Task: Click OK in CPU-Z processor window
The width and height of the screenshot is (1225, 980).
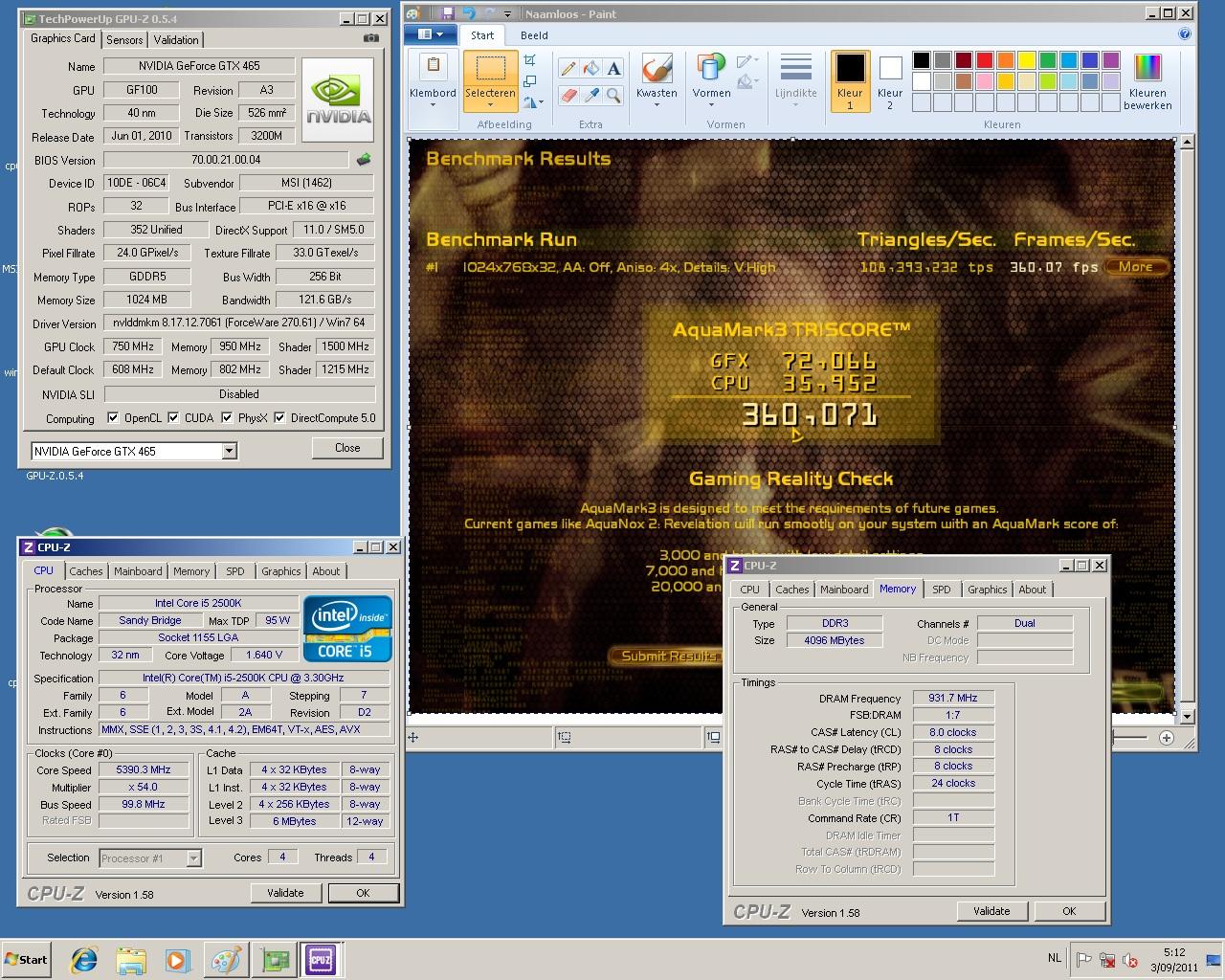Action: click(363, 893)
